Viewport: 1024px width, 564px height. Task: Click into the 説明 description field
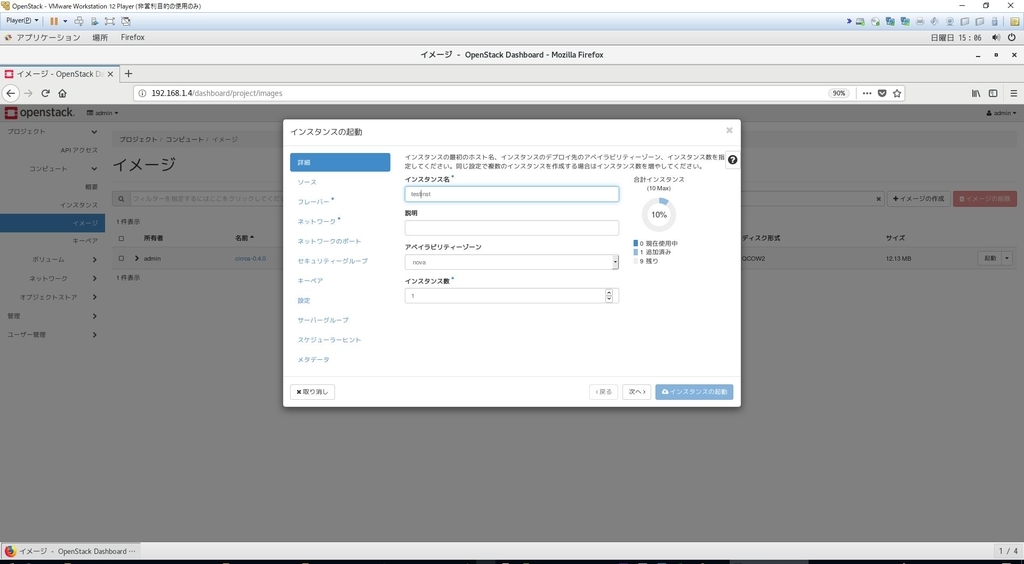click(511, 228)
